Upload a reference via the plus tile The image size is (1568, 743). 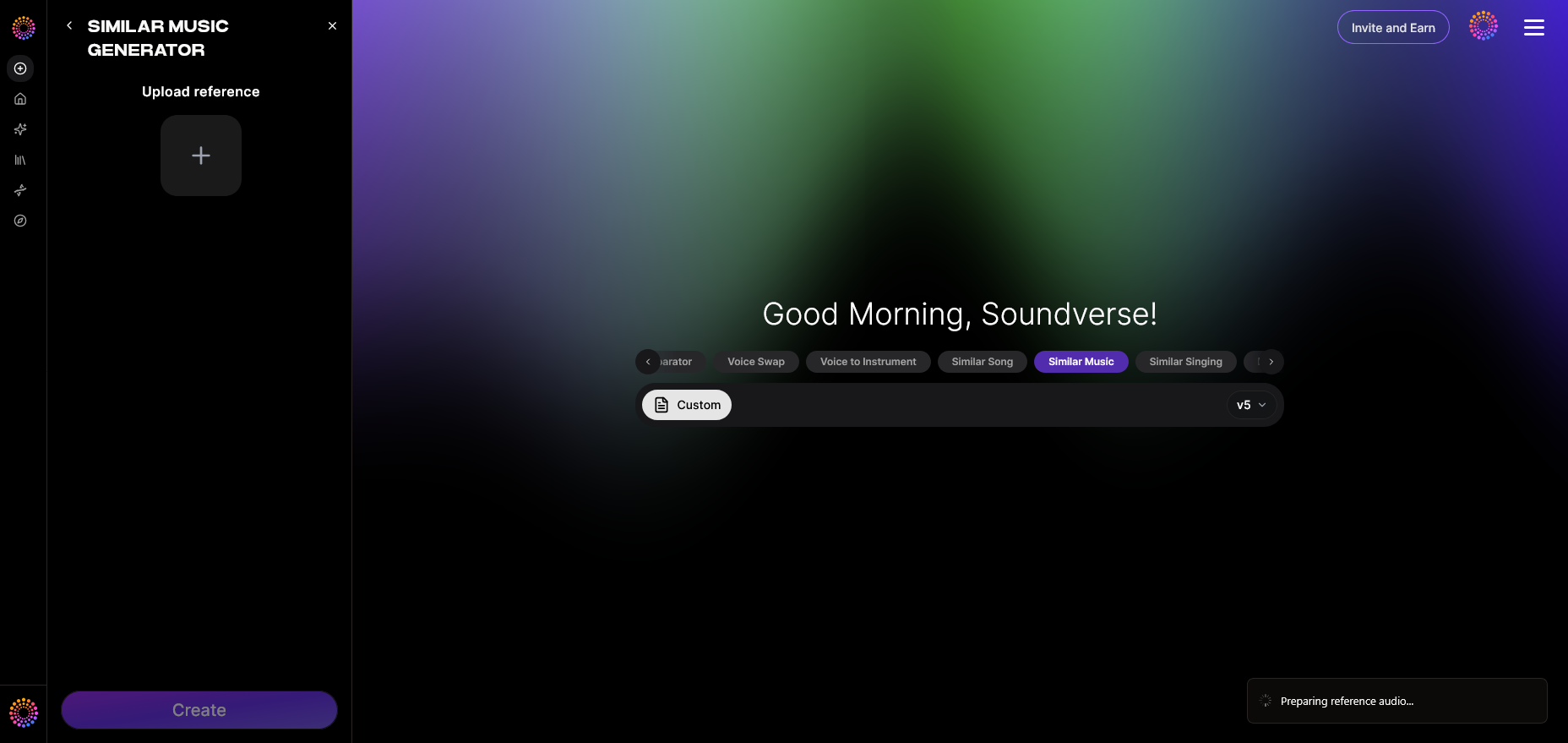201,156
